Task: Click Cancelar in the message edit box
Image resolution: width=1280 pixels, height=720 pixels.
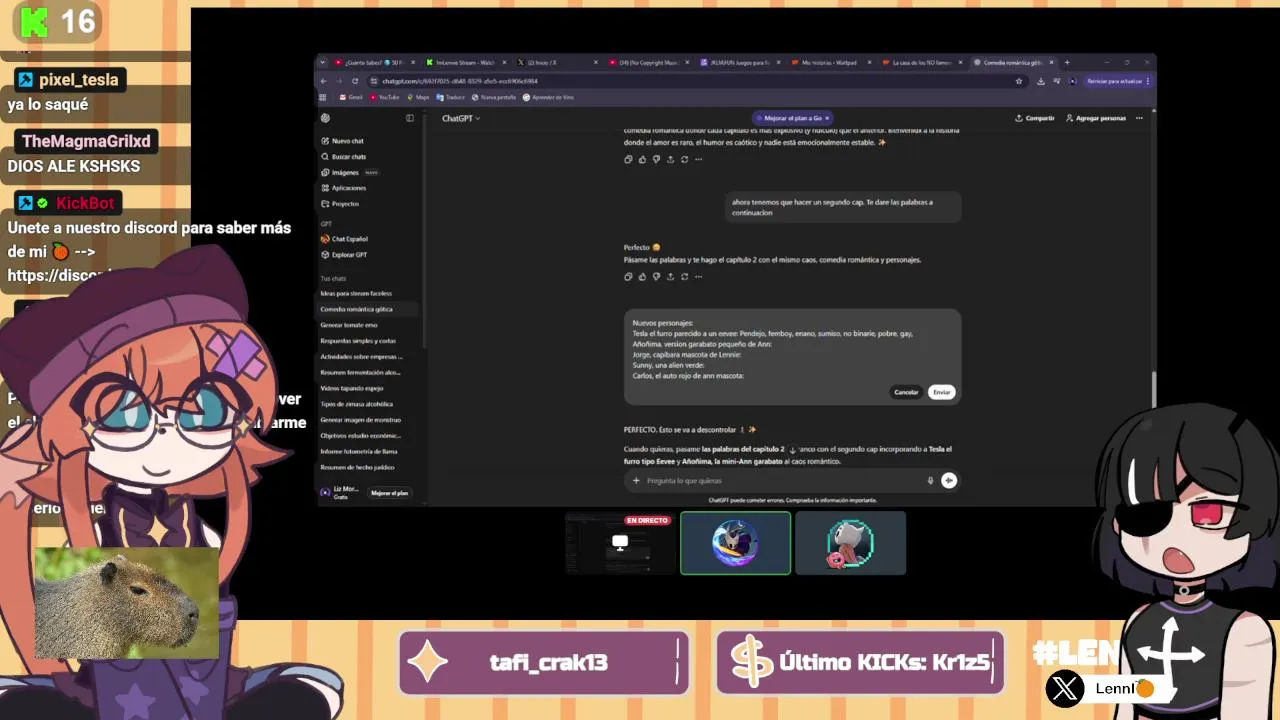Action: pos(906,392)
